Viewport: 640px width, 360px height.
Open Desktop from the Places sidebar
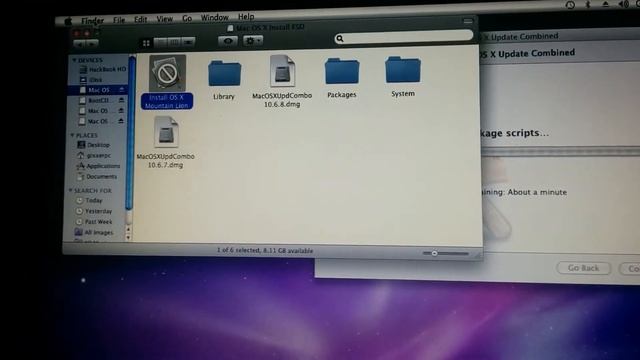tap(93, 145)
